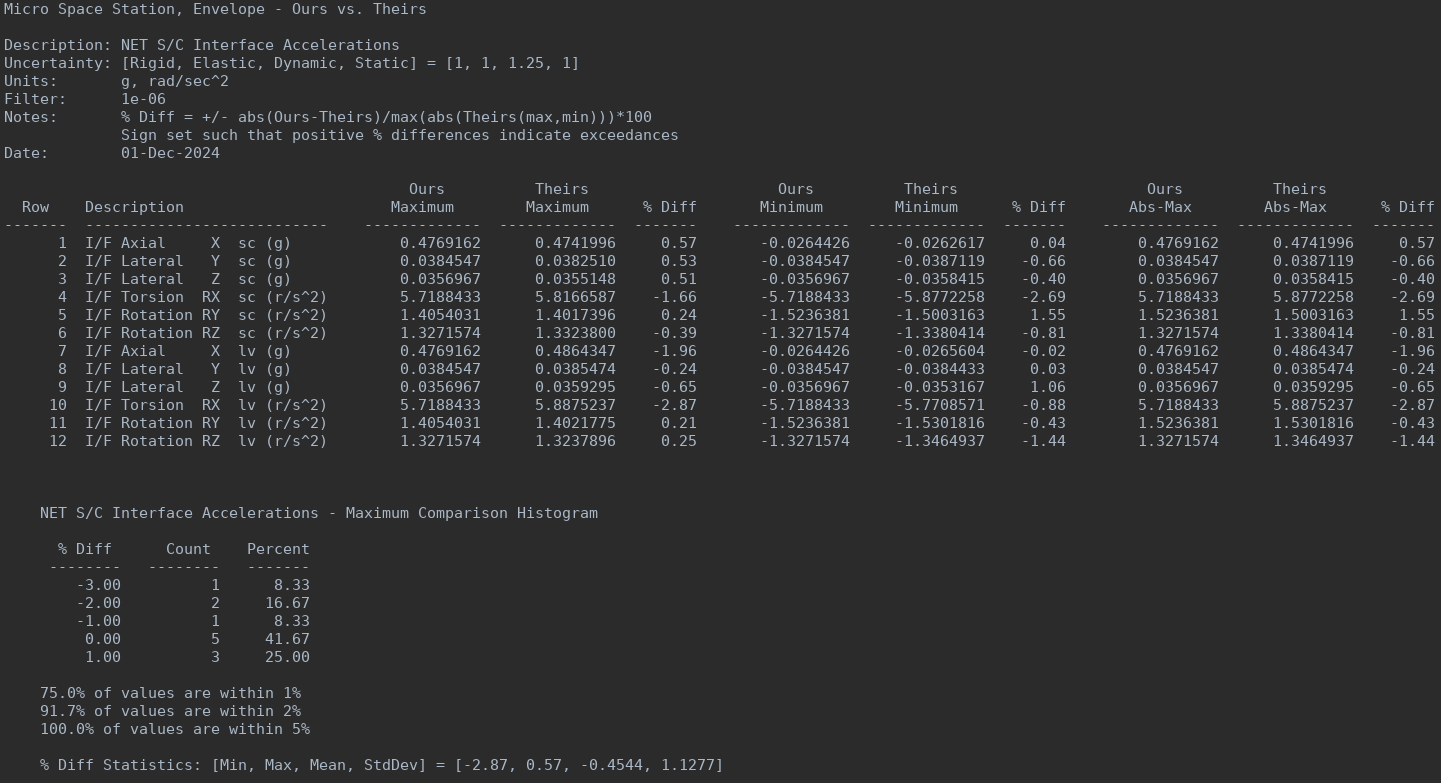1441x783 pixels.
Task: Click the % Diff value 1.06
Action: pyautogui.click(x=1048, y=387)
